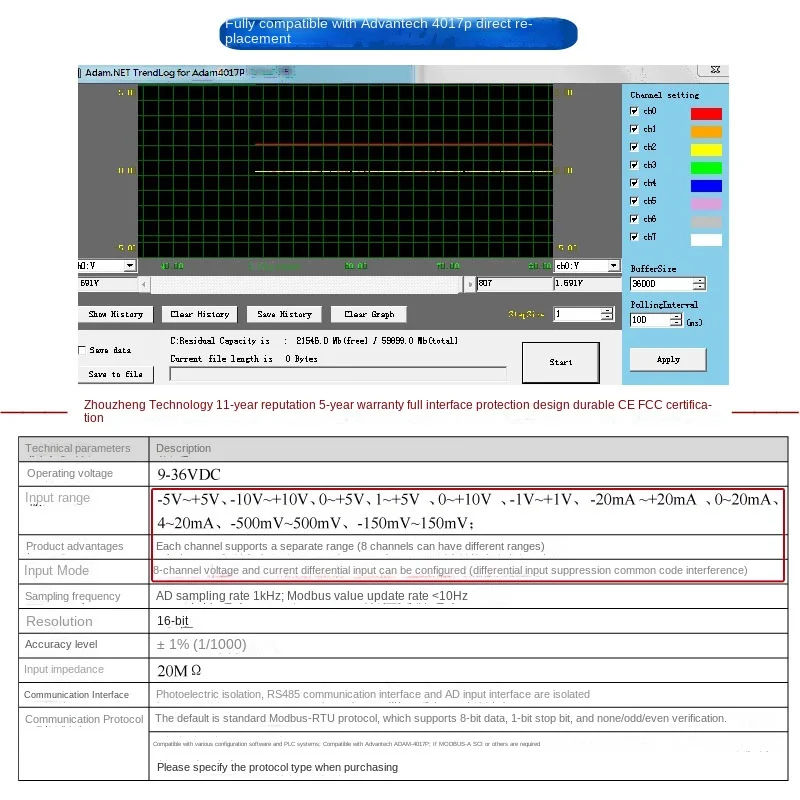Click the history scrollbar left arrow

tap(144, 284)
